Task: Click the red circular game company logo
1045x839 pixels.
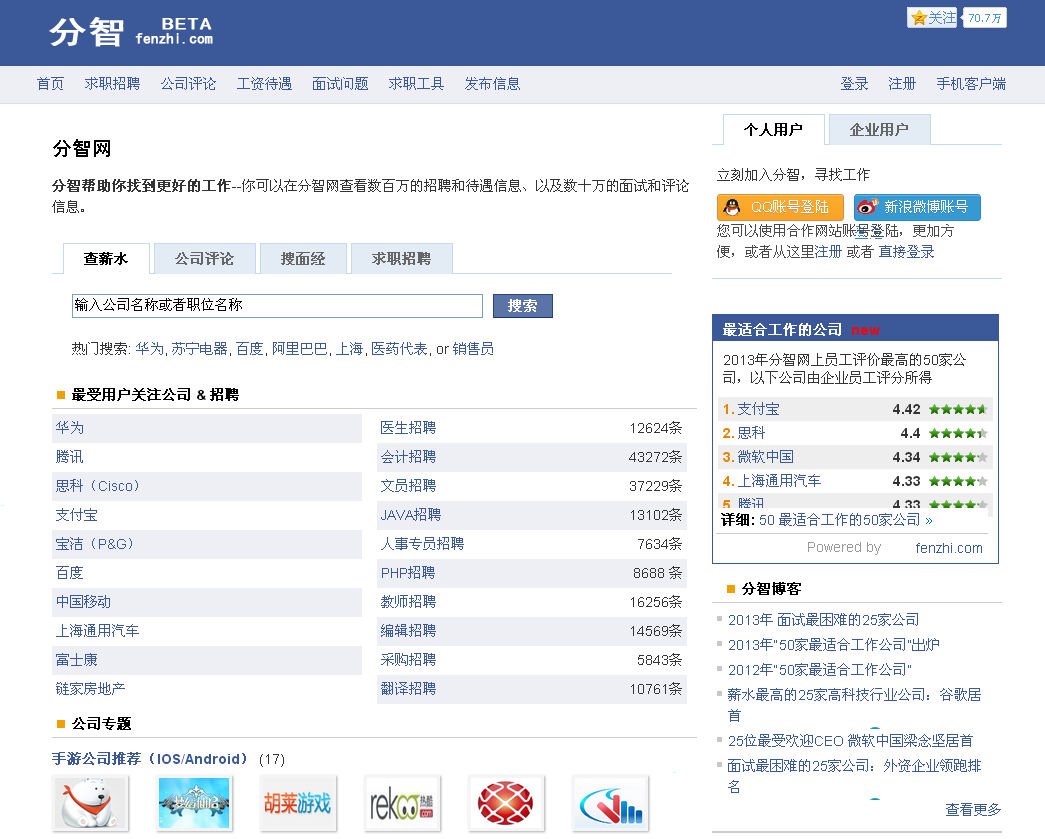Action: (x=505, y=802)
